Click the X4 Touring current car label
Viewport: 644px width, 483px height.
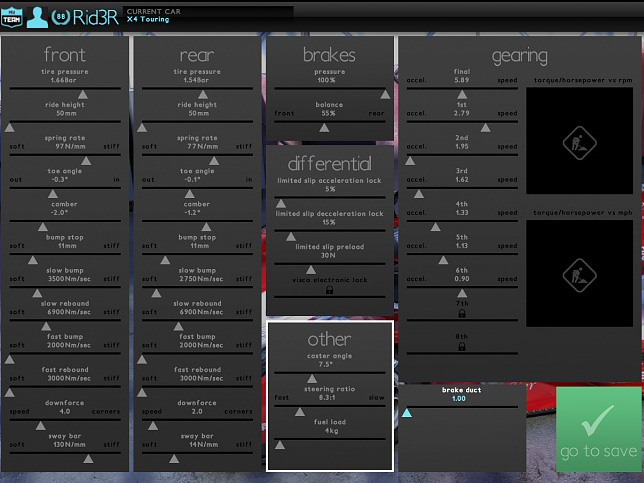pyautogui.click(x=148, y=19)
